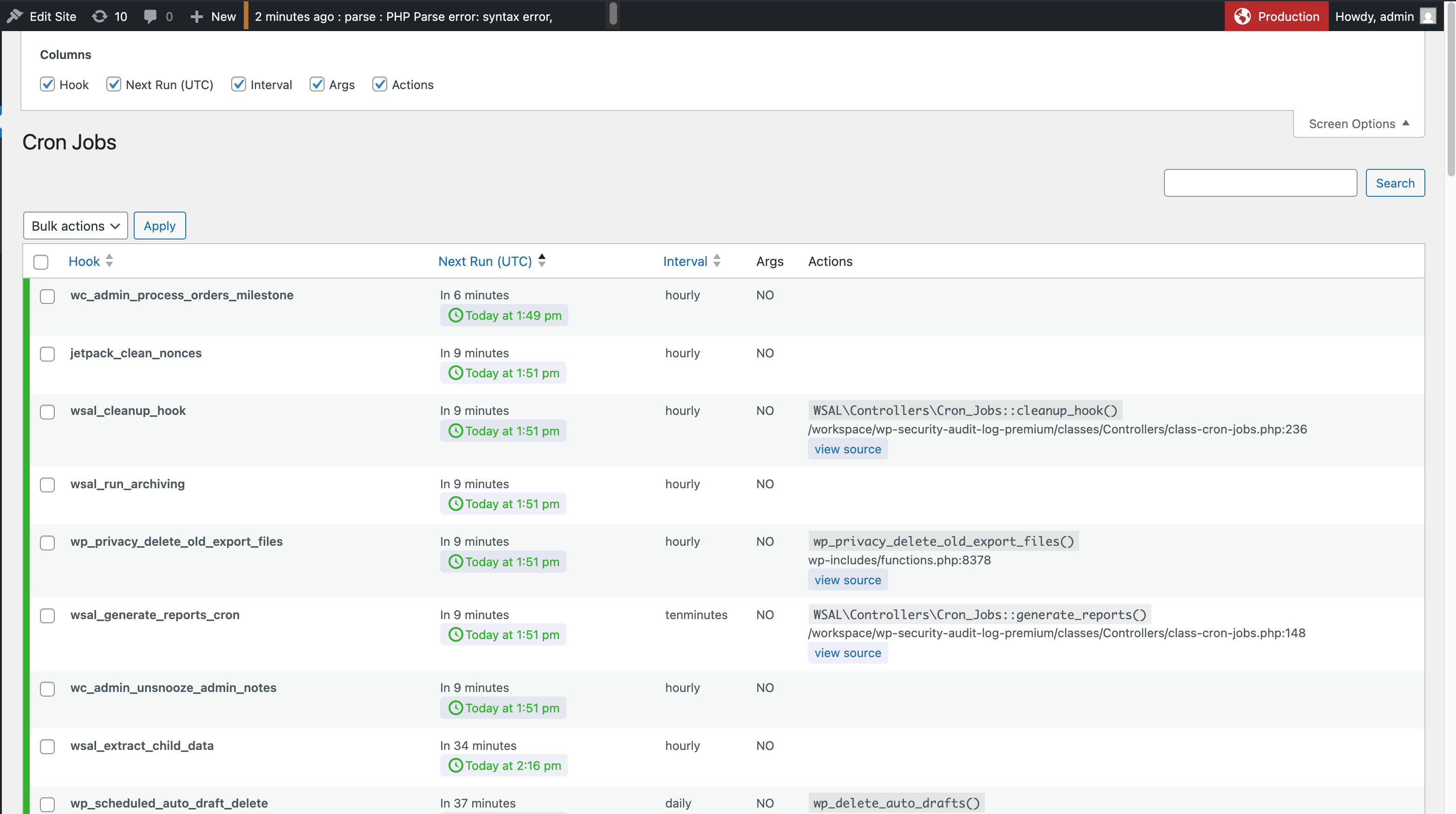Open view source for wsal_generate_reports_cron
This screenshot has height=814, width=1456.
pyautogui.click(x=847, y=653)
